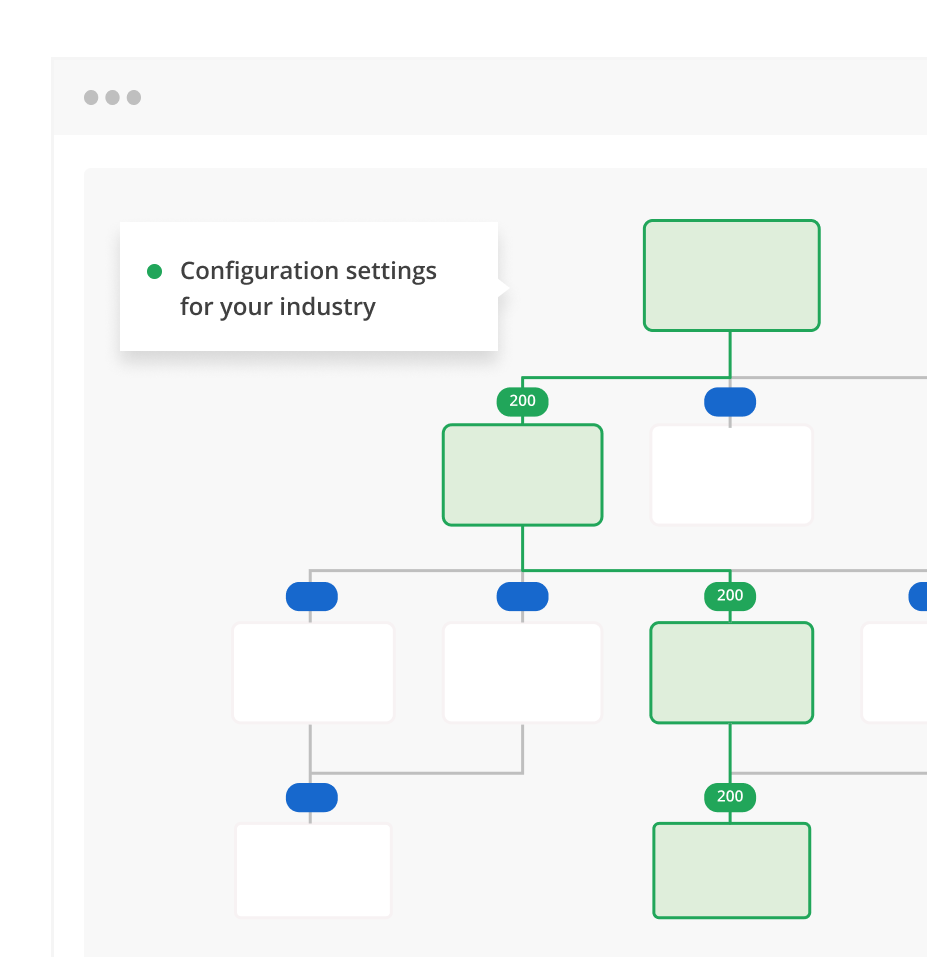Click the "200" badge in the third row
Image resolution: width=927 pixels, height=957 pixels.
(730, 596)
